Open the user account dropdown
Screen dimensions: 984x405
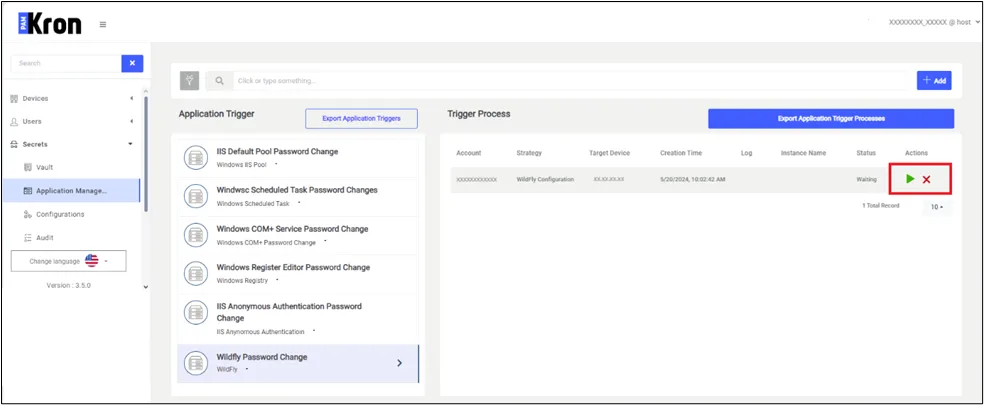[x=933, y=22]
